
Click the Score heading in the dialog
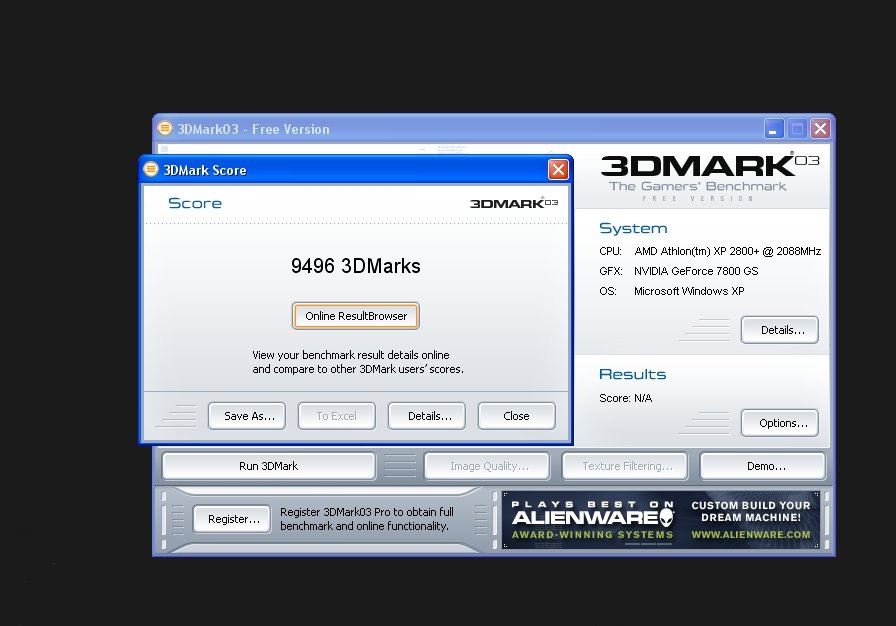coord(195,203)
